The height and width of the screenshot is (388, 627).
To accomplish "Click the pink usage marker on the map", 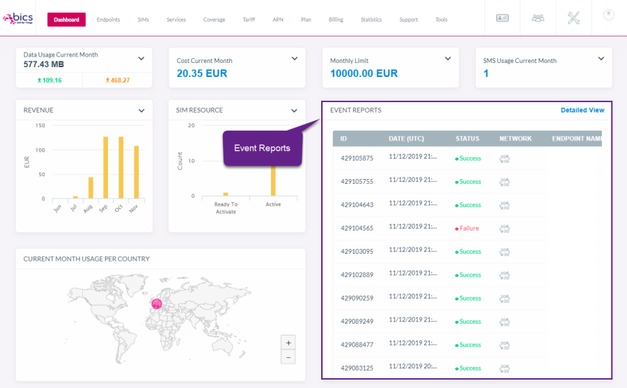I will coord(157,304).
